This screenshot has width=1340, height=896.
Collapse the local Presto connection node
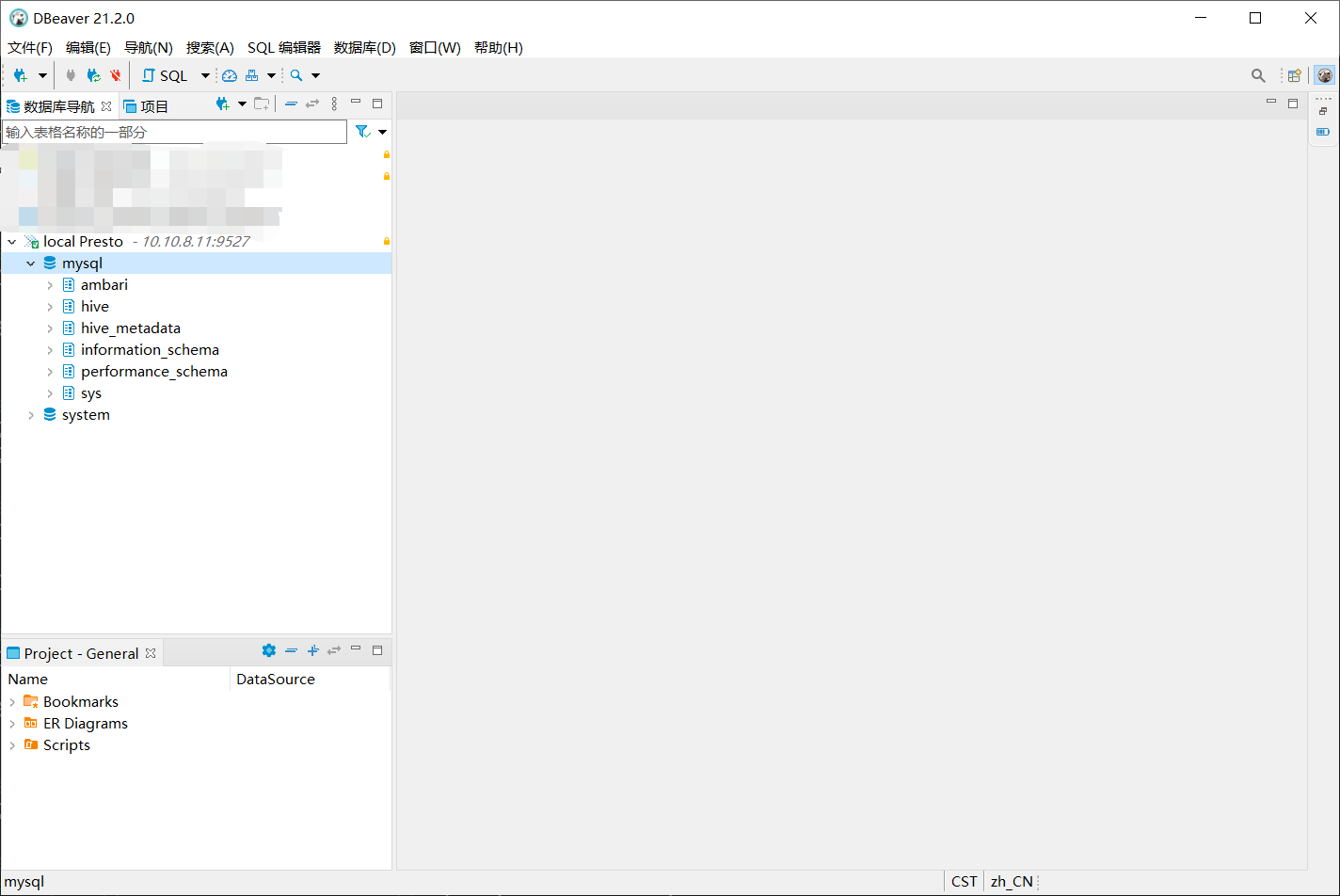coord(12,242)
